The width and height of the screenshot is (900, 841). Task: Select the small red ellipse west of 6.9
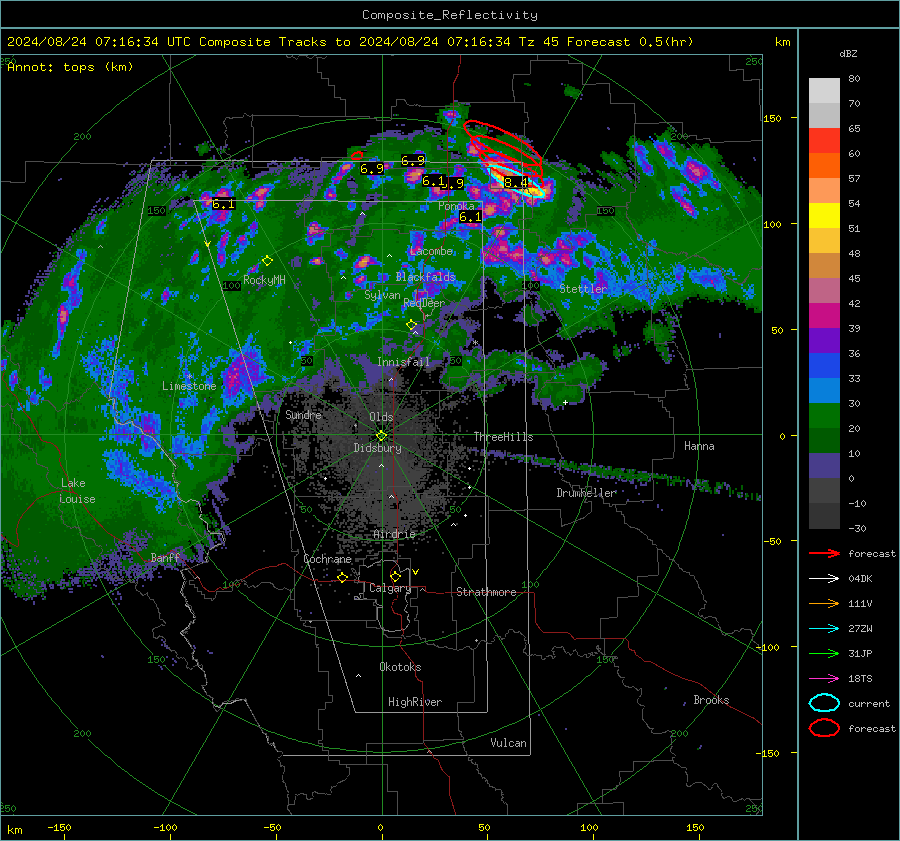(x=357, y=155)
